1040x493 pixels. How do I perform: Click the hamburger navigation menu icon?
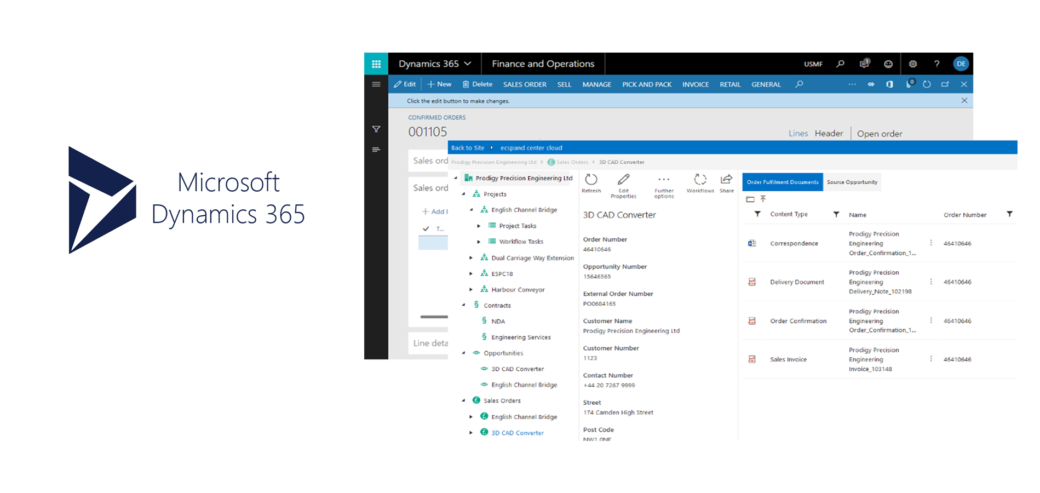click(376, 84)
